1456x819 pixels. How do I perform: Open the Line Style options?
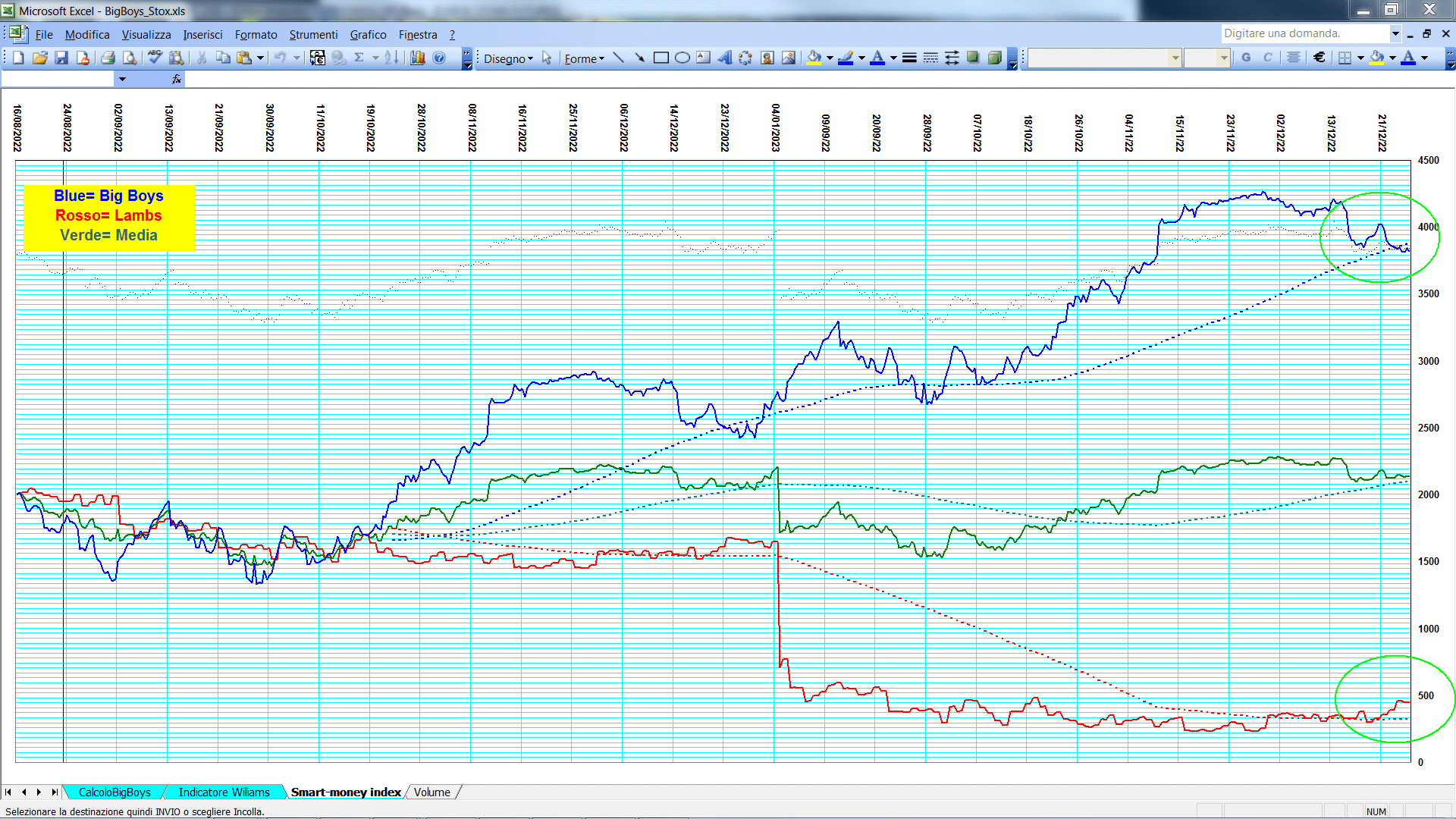click(x=909, y=58)
